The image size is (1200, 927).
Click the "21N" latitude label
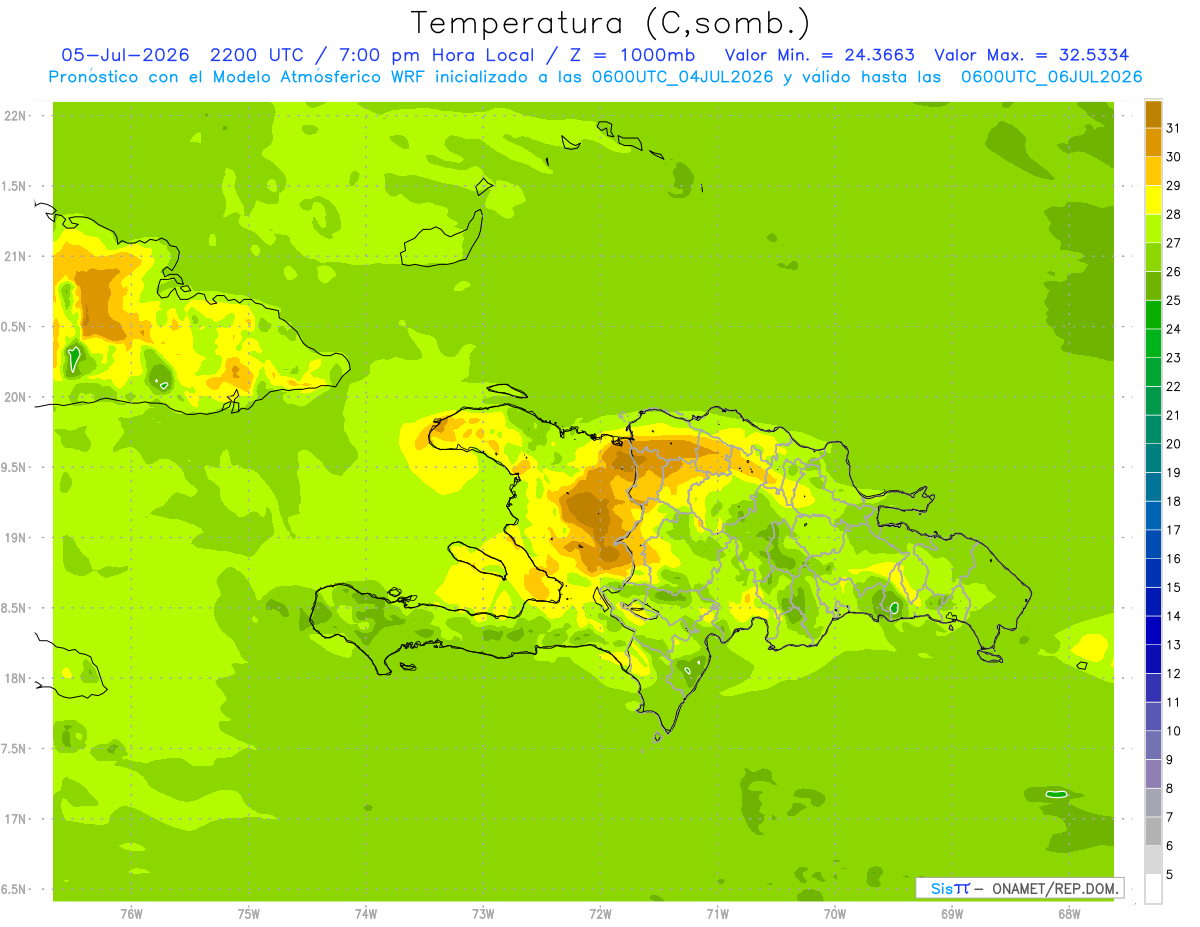click(x=14, y=256)
